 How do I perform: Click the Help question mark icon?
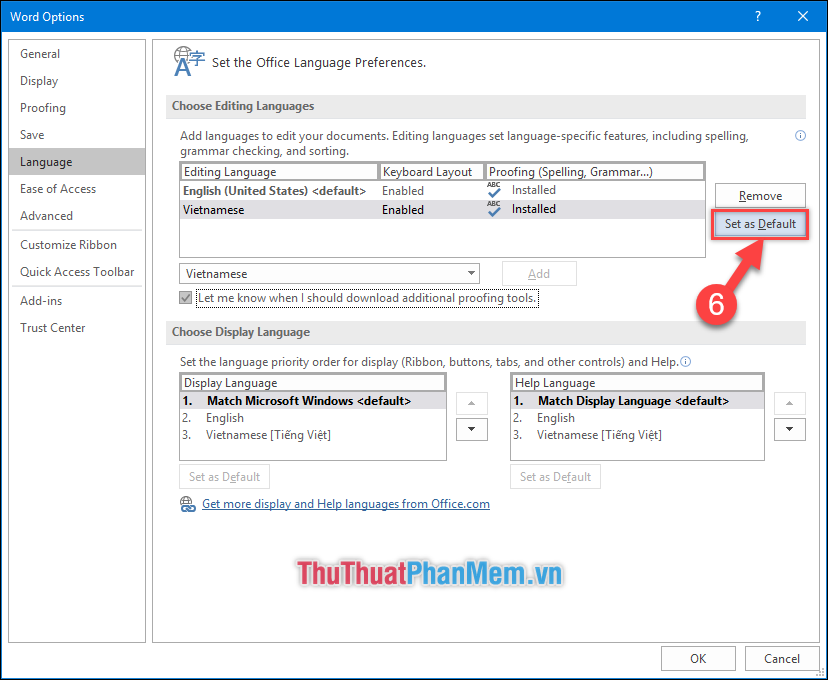(x=758, y=16)
